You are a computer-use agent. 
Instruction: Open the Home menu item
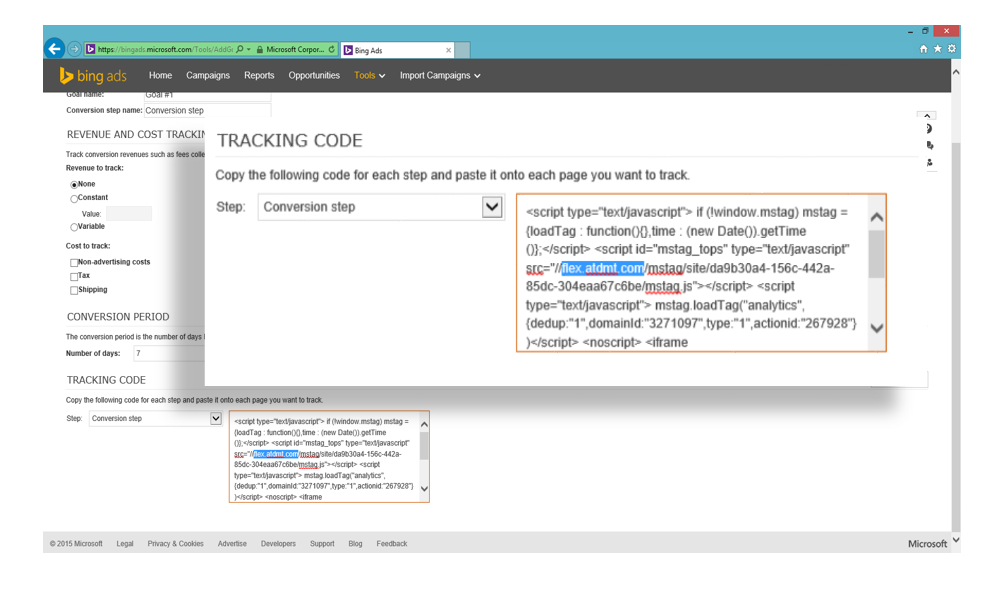160,75
